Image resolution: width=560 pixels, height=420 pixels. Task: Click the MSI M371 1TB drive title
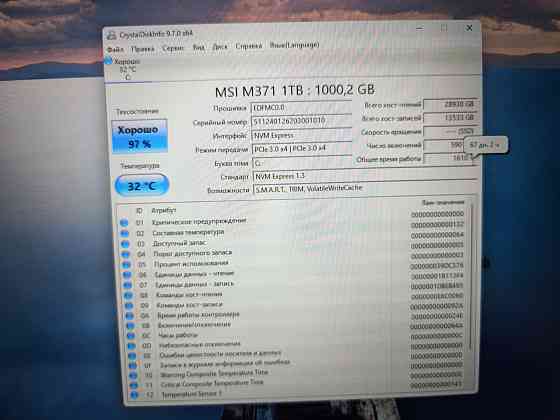(x=295, y=91)
